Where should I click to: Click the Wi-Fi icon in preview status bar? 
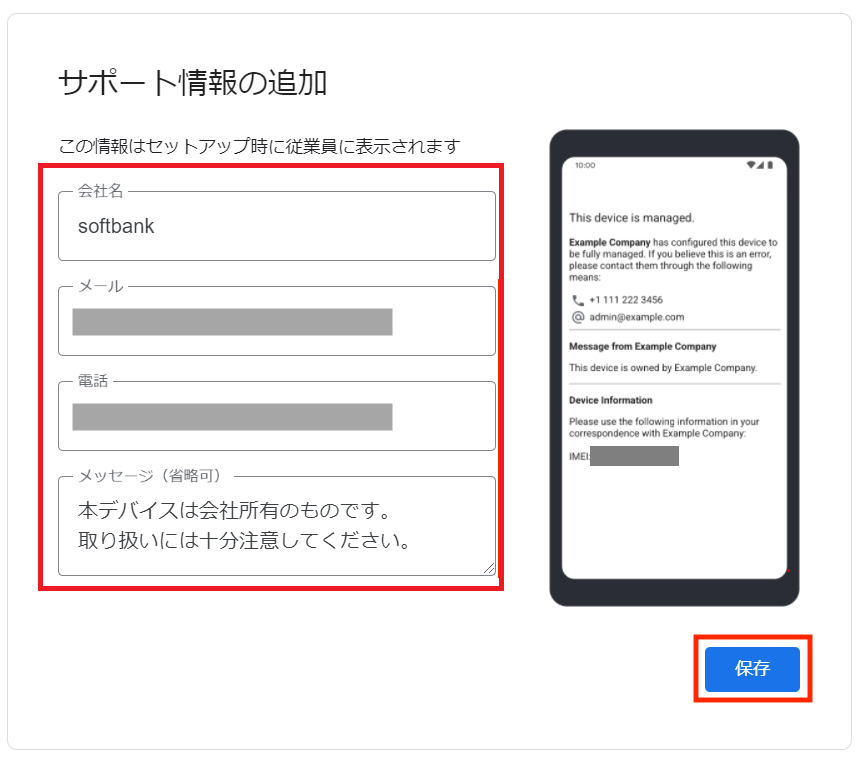750,165
